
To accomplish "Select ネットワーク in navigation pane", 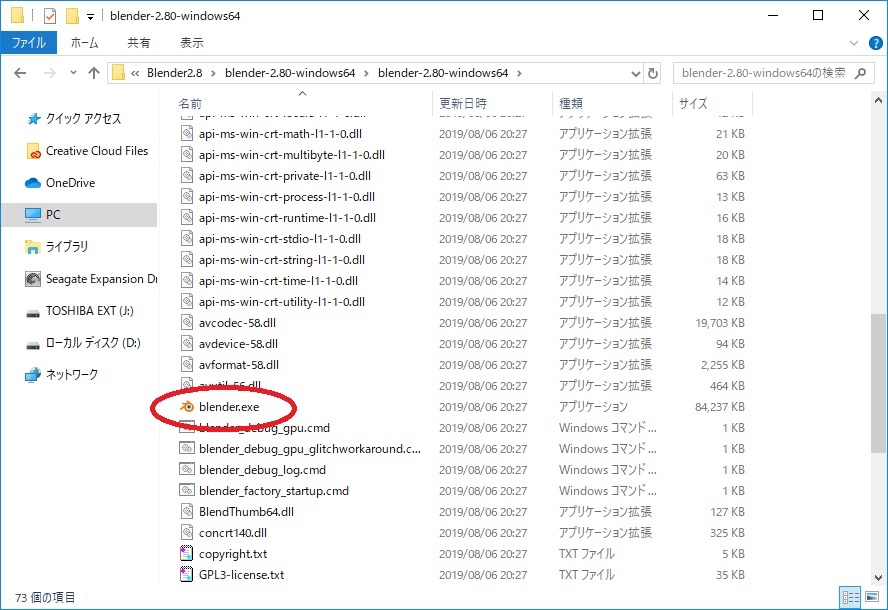I will tap(72, 374).
